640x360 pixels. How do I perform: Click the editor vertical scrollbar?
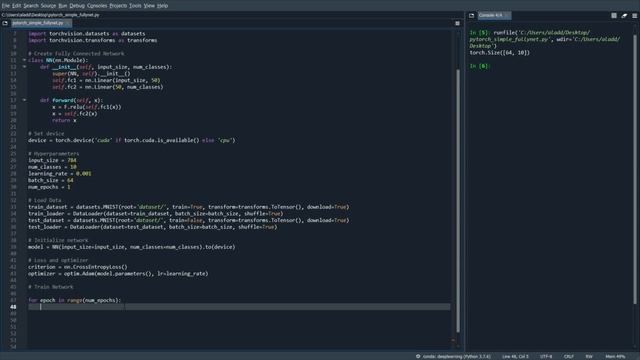(458, 200)
